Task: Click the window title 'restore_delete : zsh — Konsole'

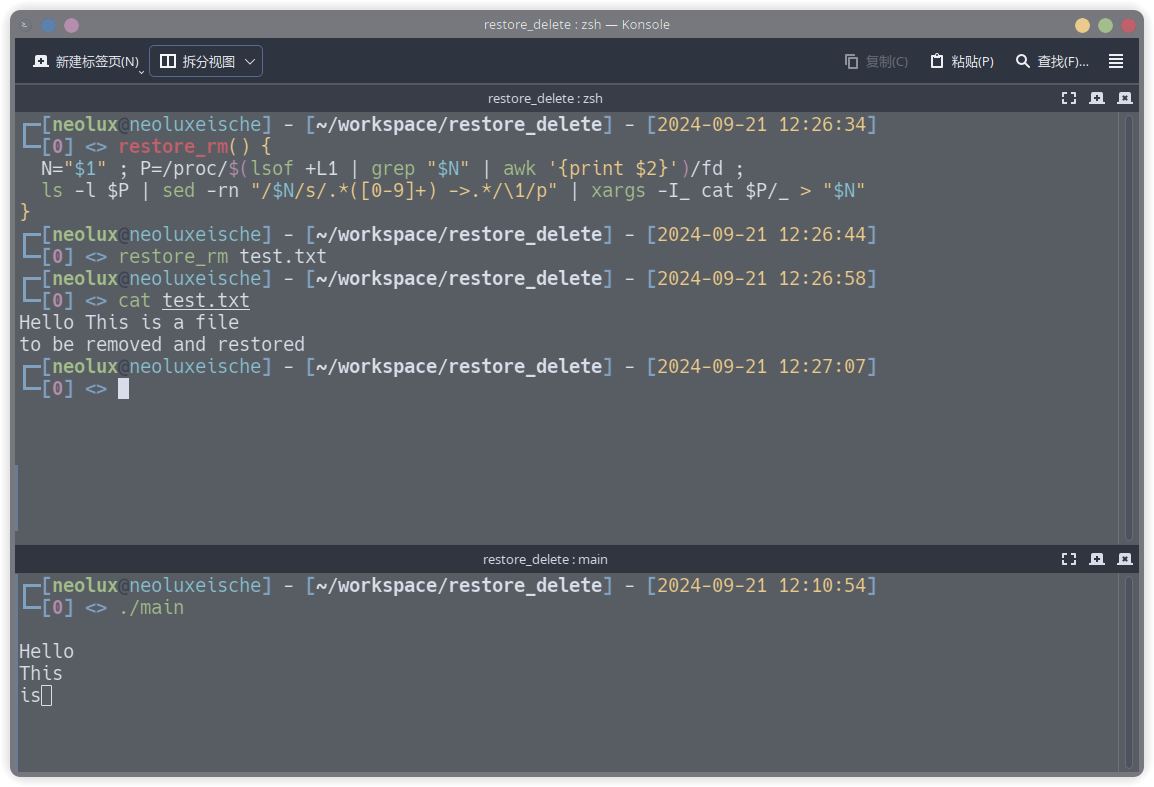Action: (577, 25)
